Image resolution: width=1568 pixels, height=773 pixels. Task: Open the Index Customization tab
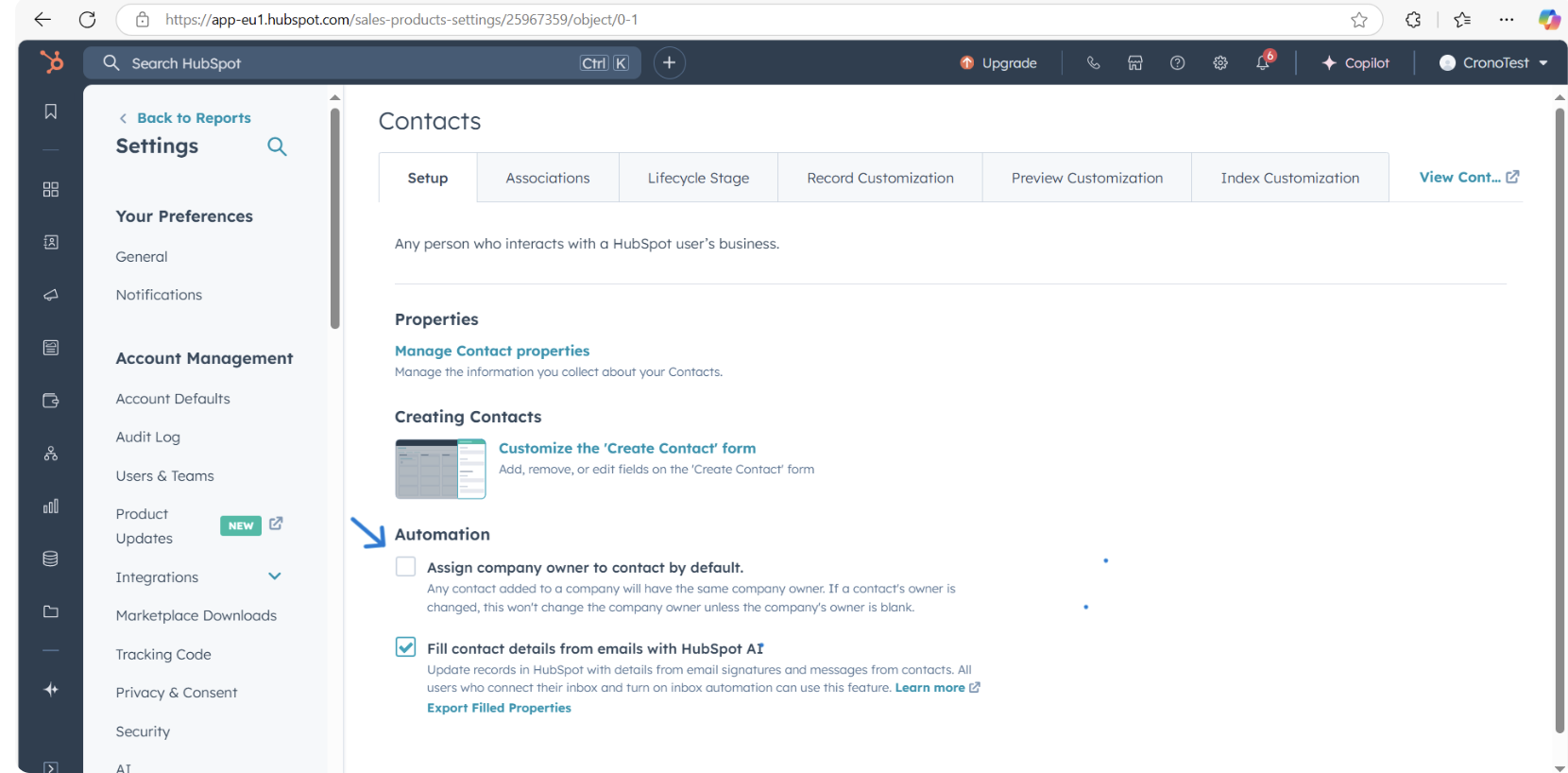[x=1290, y=178]
